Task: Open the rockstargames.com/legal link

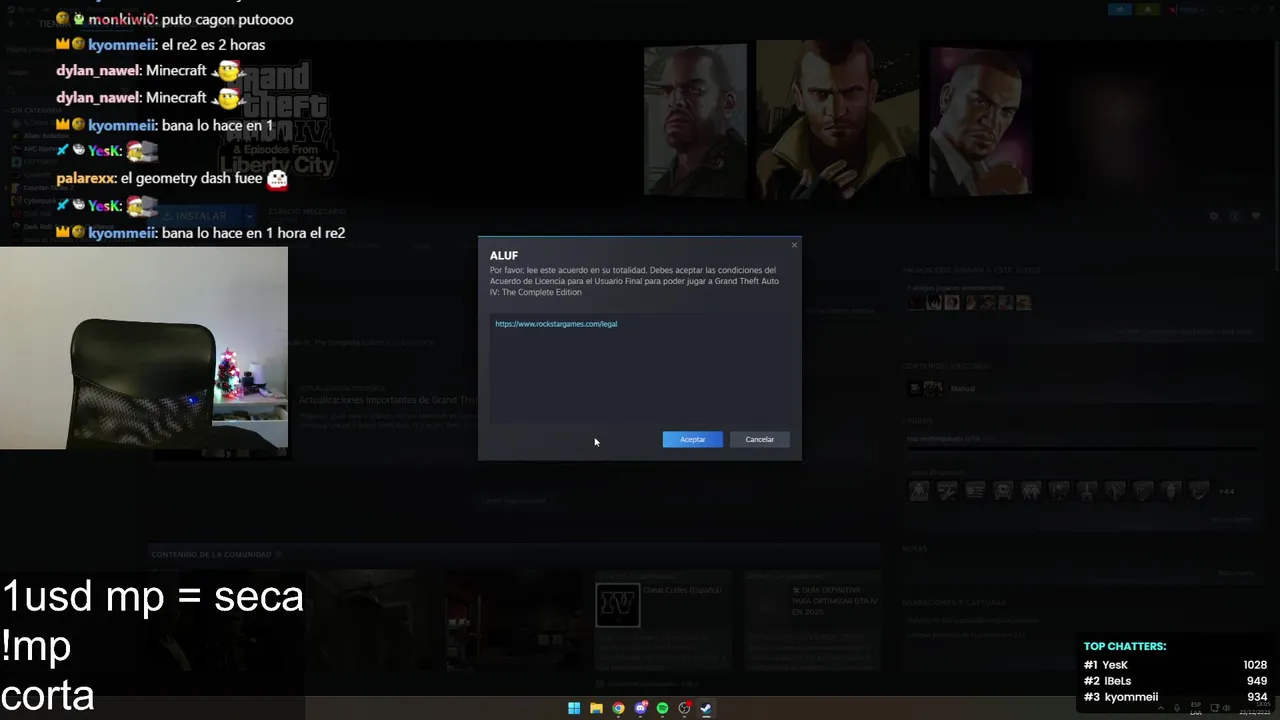Action: point(556,324)
